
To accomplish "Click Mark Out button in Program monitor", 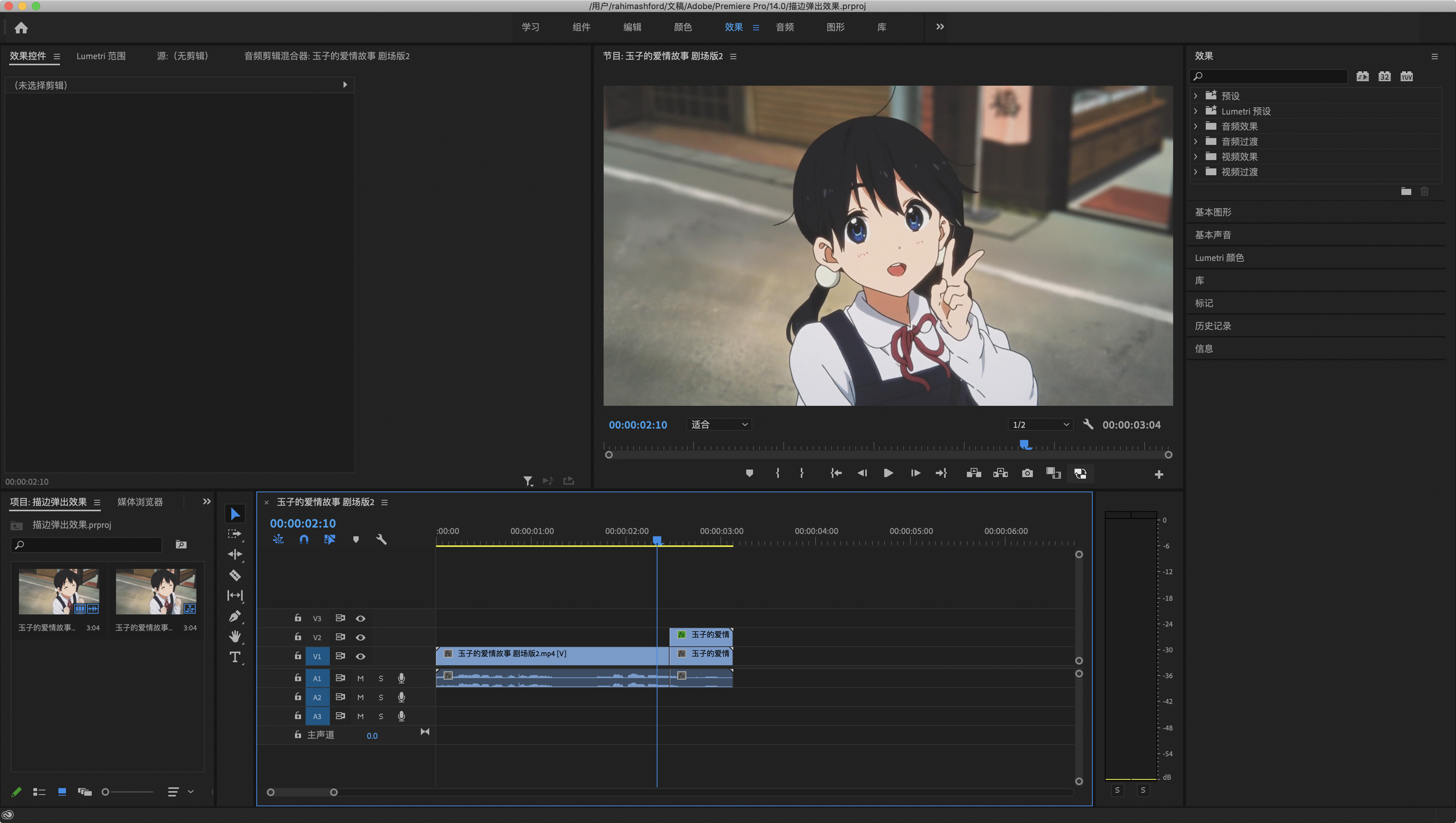I will [802, 473].
